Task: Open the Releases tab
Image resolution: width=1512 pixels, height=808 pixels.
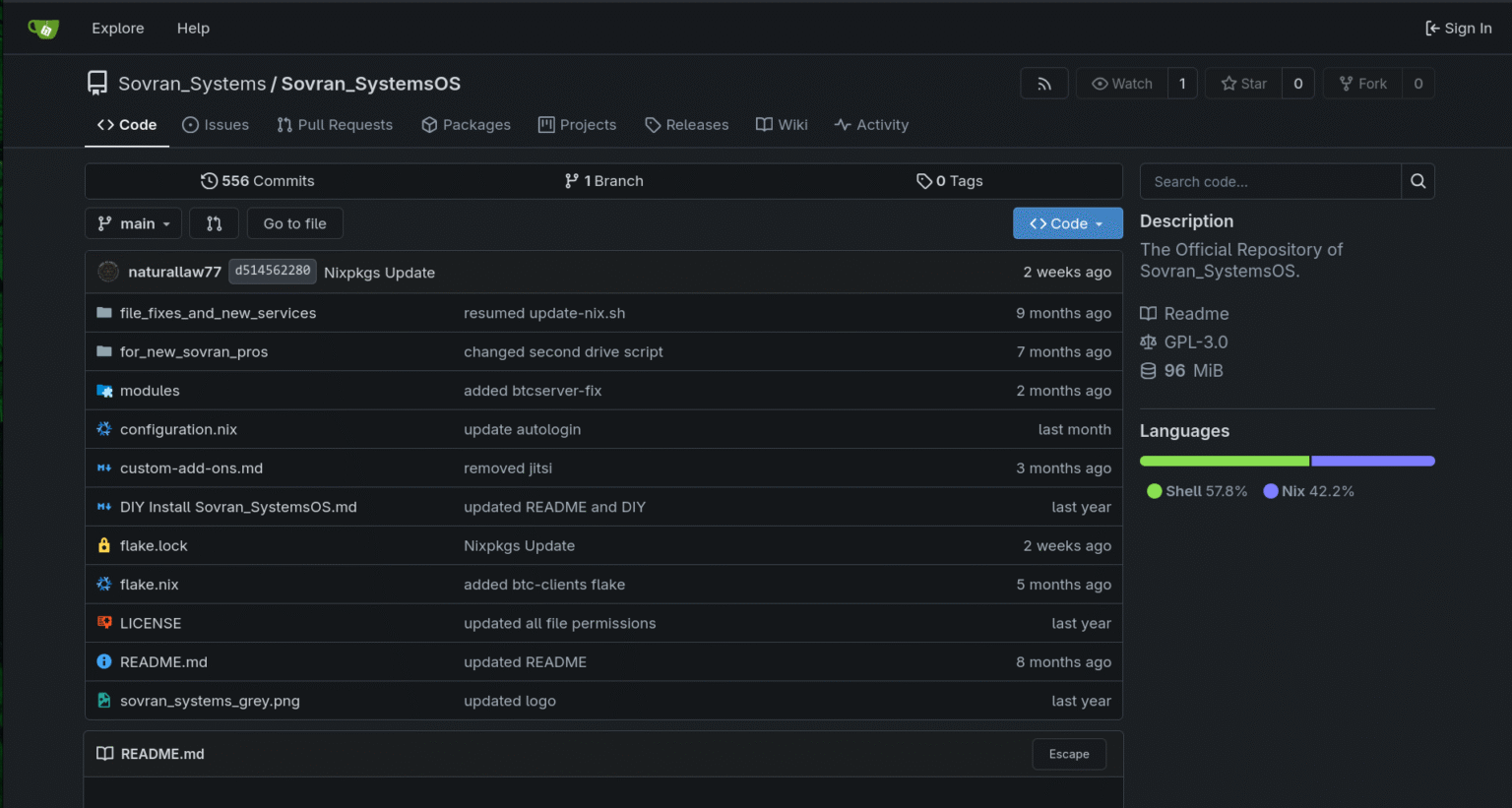Action: 687,125
